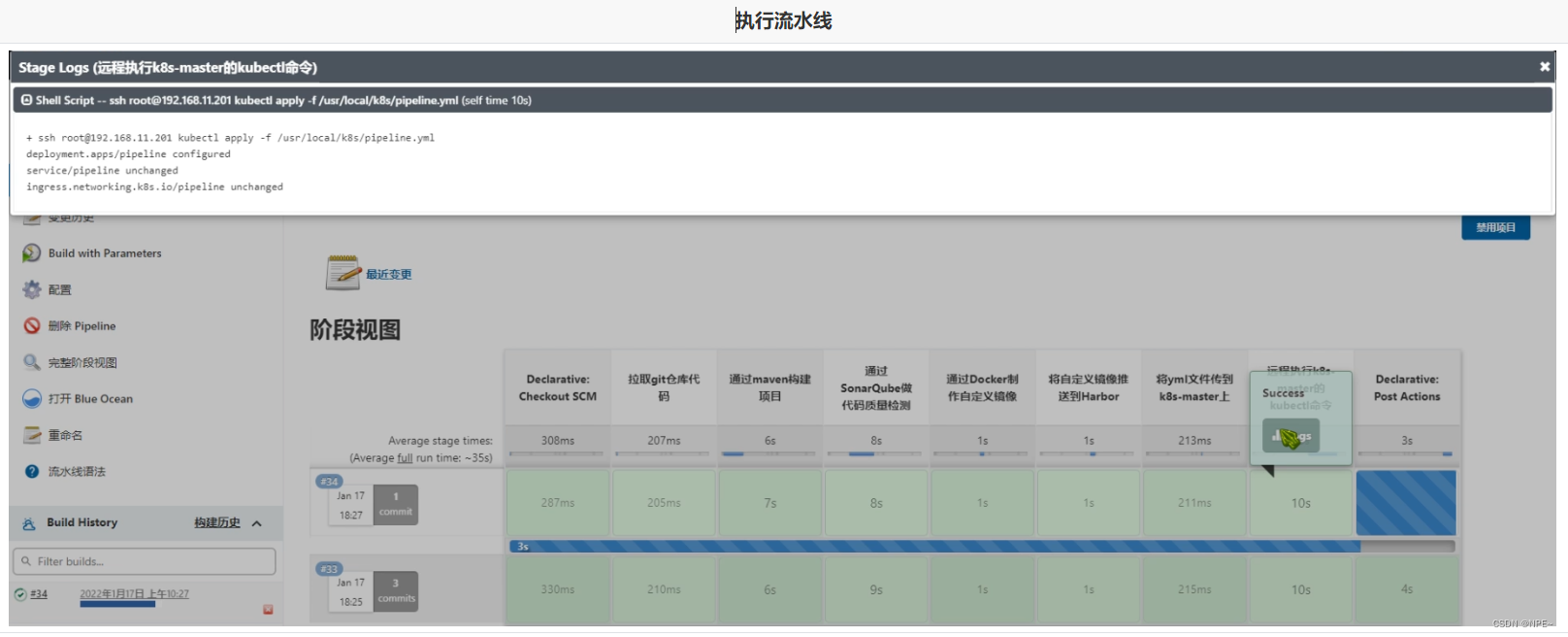The height and width of the screenshot is (637, 1568).
Task: Click the Build with Parameters icon
Action: click(x=32, y=253)
